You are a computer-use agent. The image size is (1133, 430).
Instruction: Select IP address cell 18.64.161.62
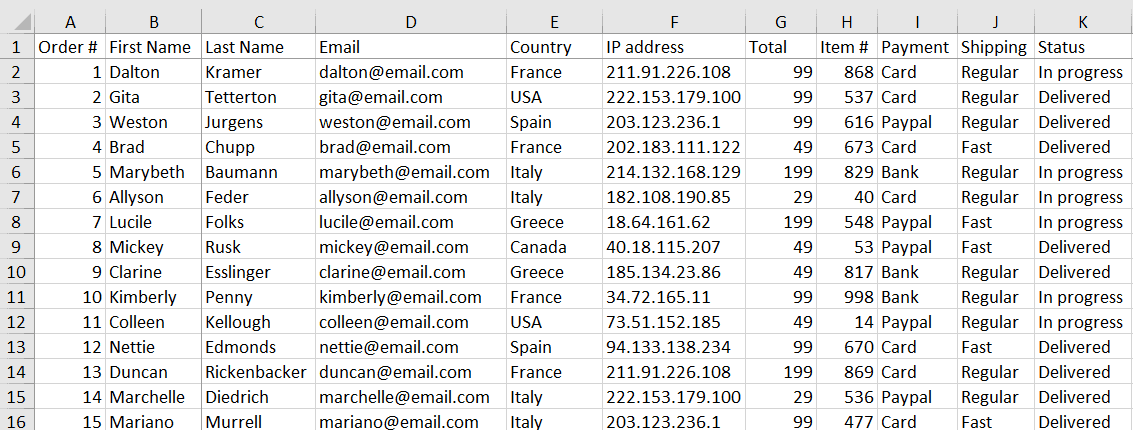pyautogui.click(x=674, y=222)
